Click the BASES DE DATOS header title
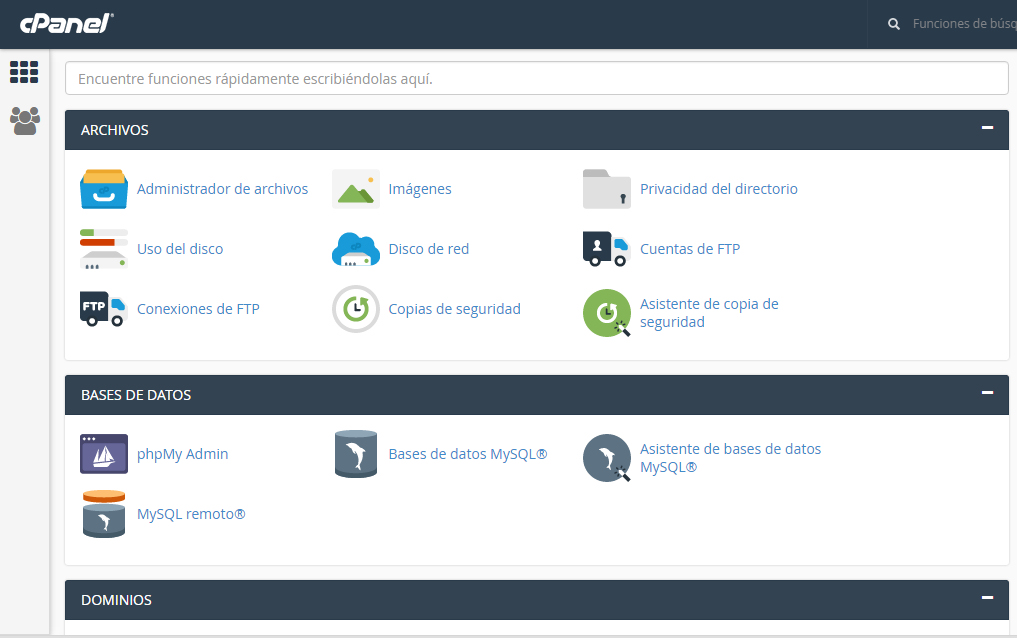This screenshot has height=638, width=1017. (136, 395)
